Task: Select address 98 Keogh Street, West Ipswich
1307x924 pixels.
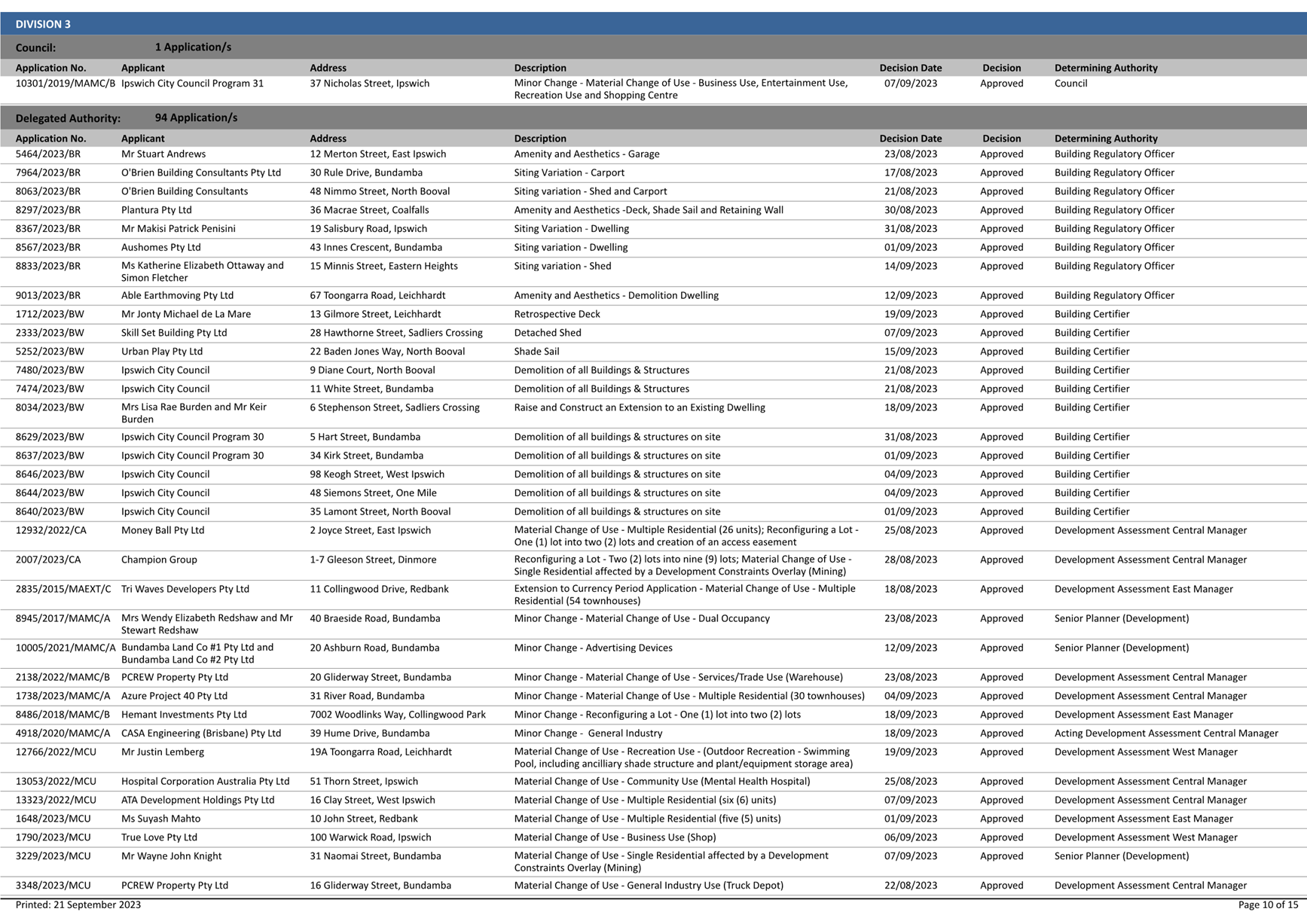Action: pyautogui.click(x=377, y=475)
